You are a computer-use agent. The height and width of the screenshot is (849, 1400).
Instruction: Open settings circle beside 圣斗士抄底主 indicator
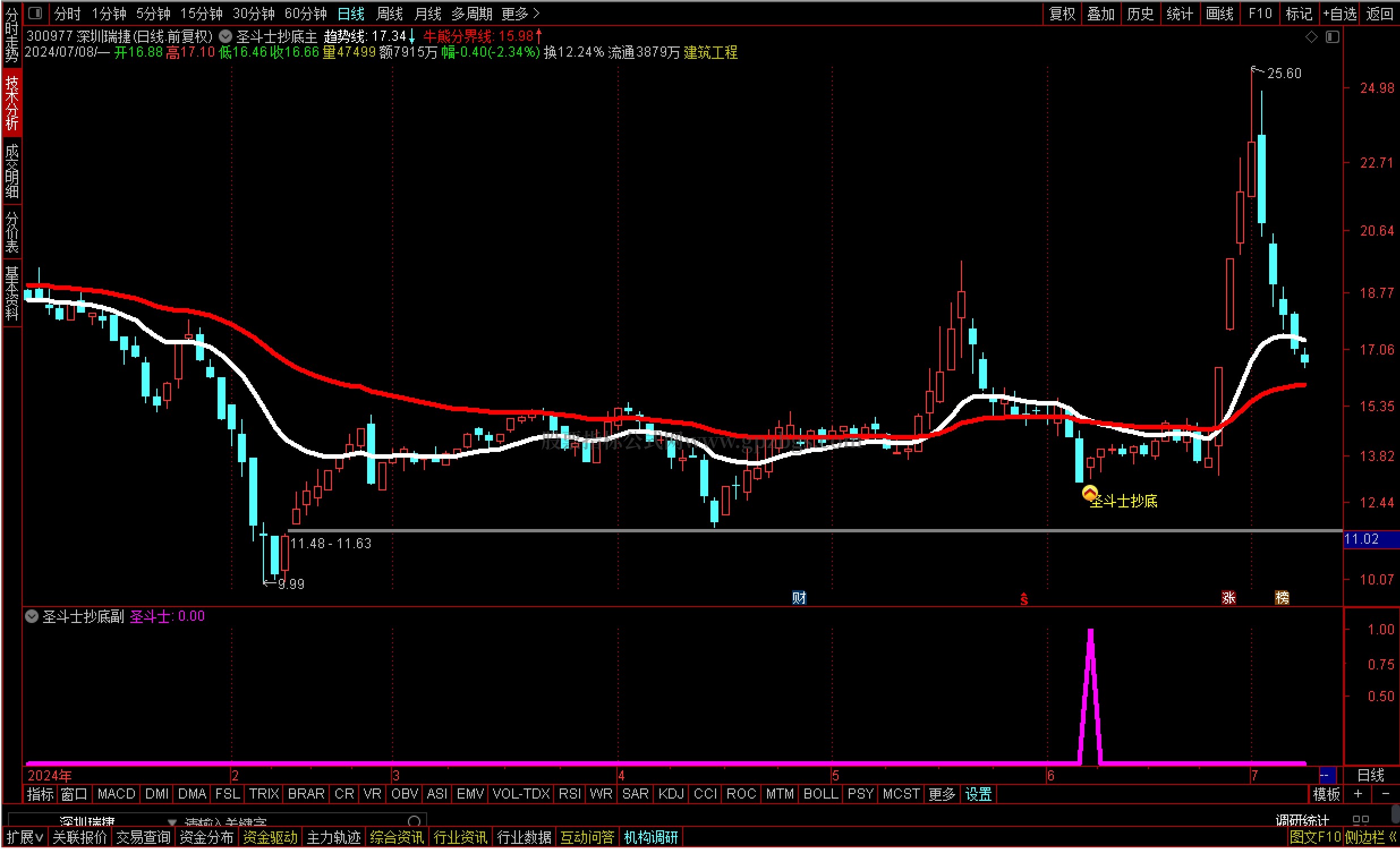click(225, 36)
